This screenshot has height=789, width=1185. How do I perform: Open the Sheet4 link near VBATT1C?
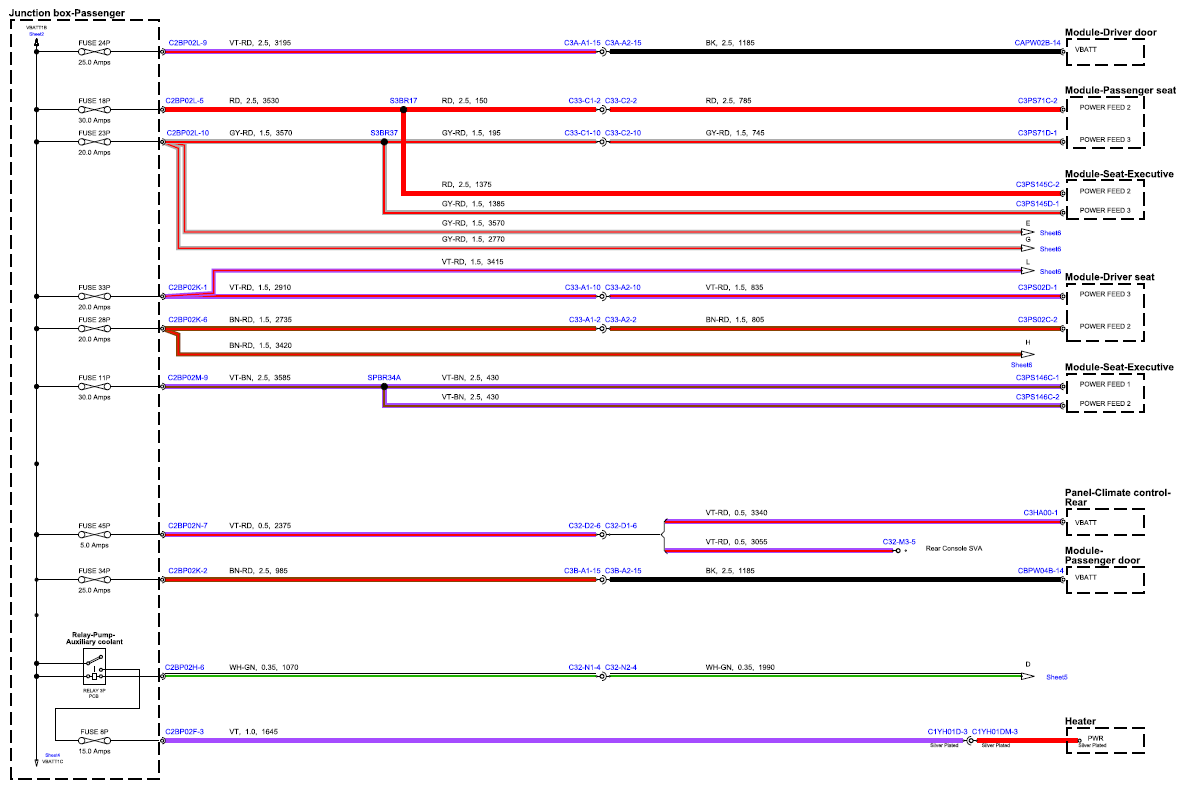[x=52, y=755]
